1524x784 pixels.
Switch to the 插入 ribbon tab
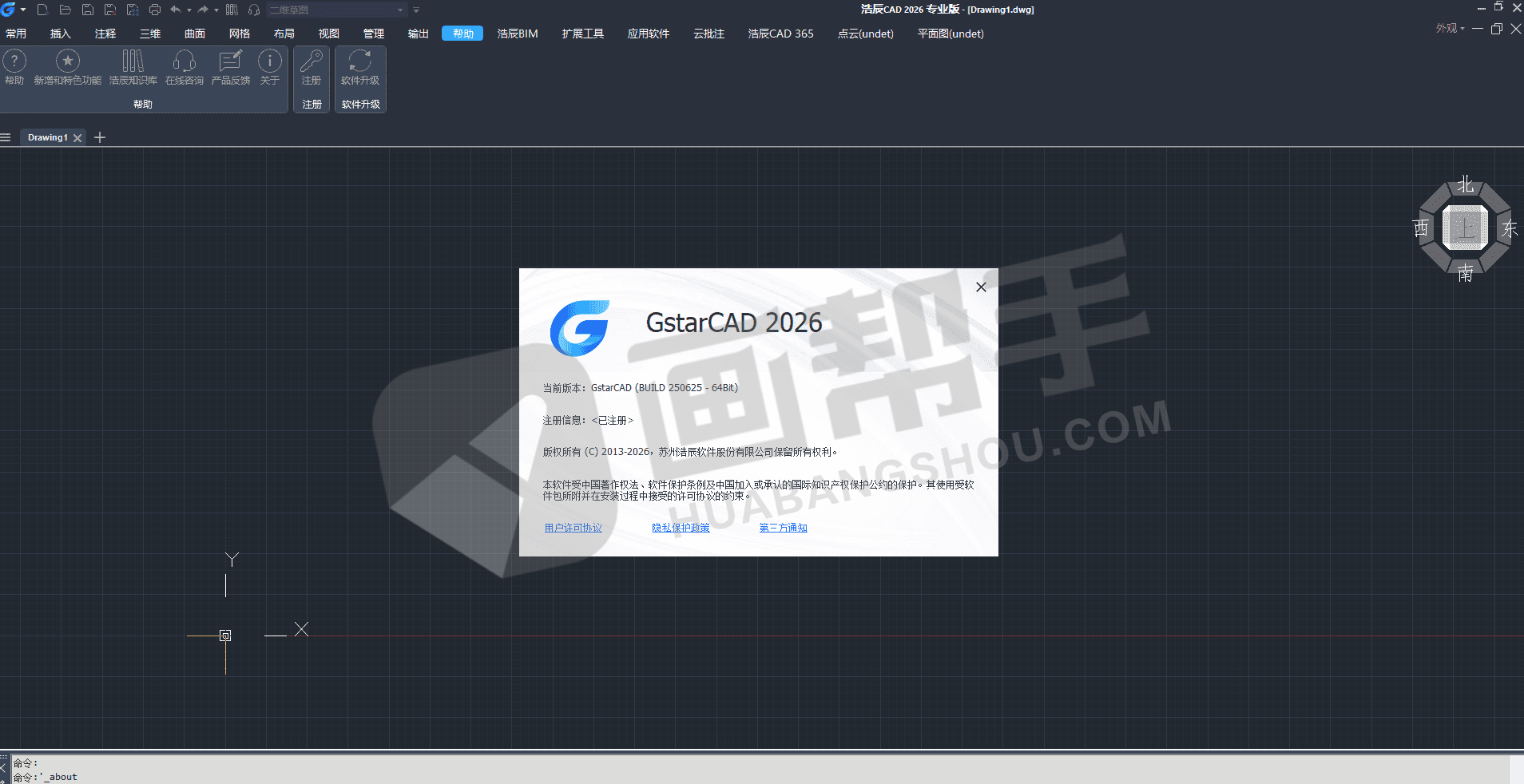(x=61, y=34)
